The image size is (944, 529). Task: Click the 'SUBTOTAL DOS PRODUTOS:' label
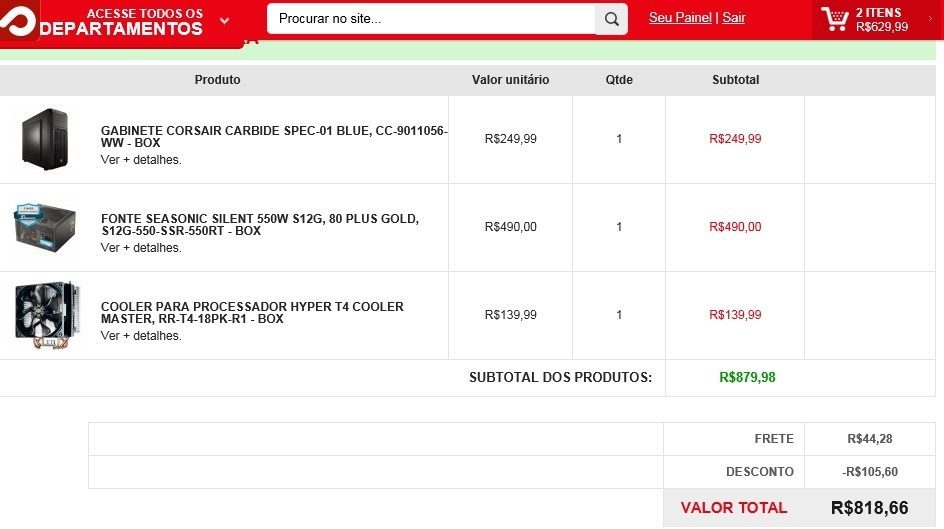(560, 377)
